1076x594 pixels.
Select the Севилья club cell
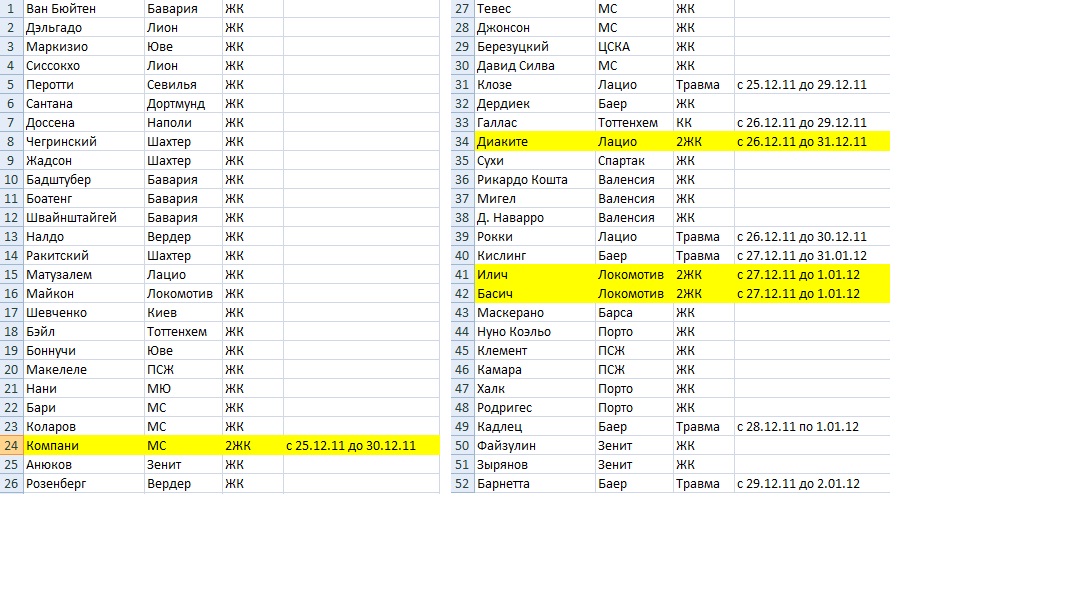[183, 84]
